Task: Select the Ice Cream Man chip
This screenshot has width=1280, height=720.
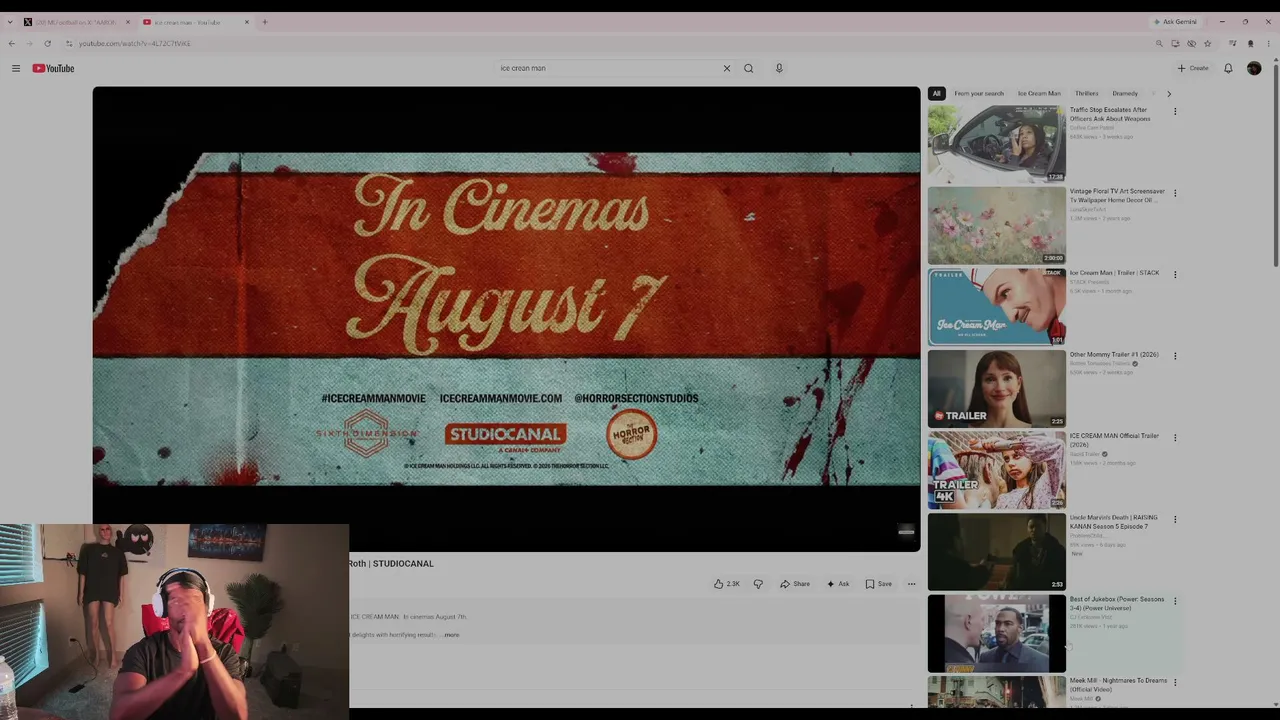Action: pyautogui.click(x=1039, y=94)
